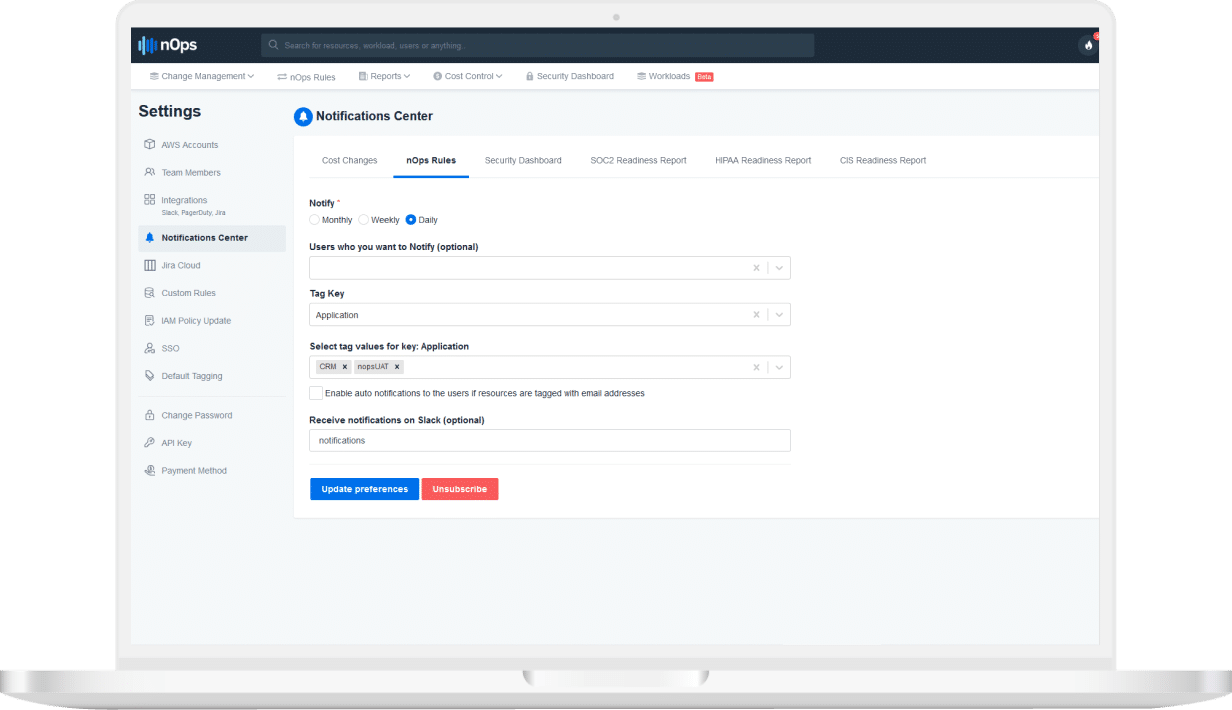1232x710 pixels.
Task: Click the IAM Policy Update icon
Action: [x=149, y=321]
